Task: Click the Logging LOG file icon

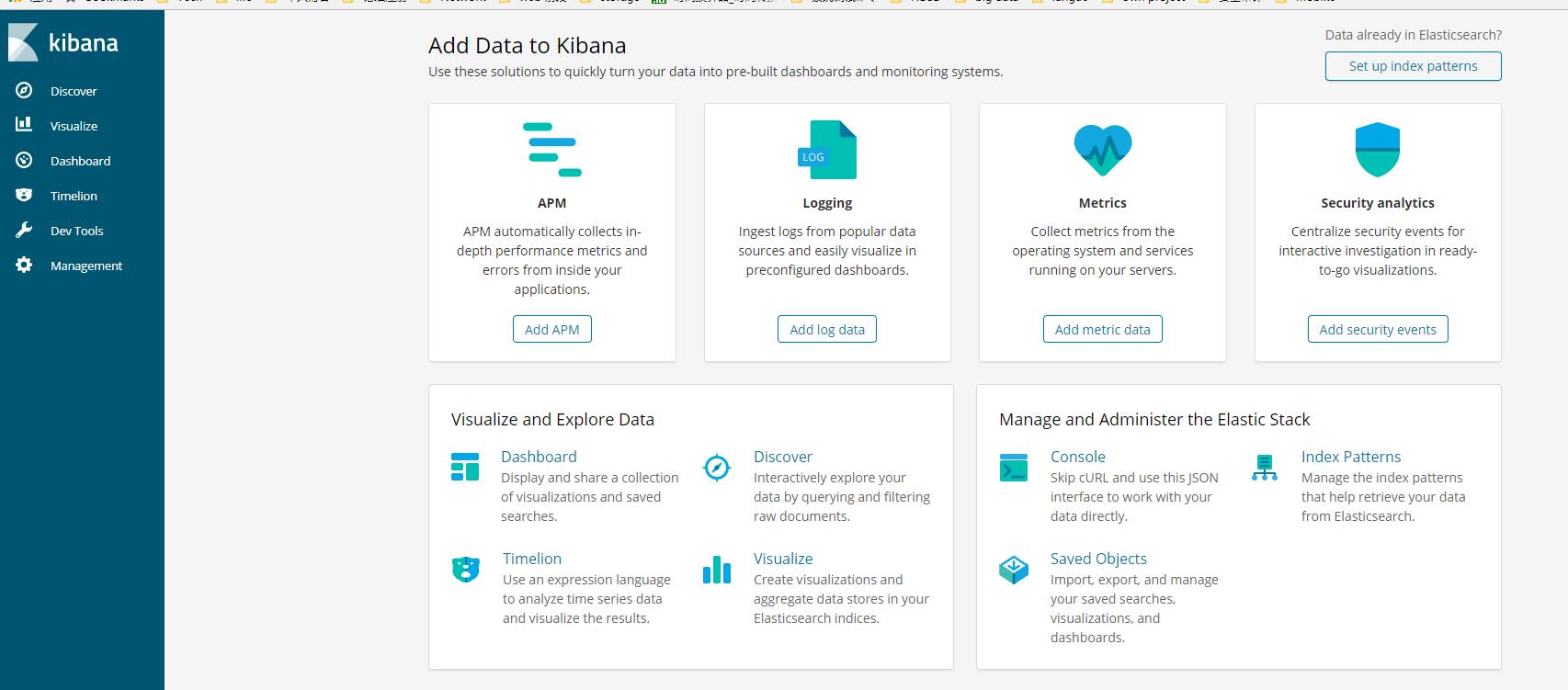Action: pyautogui.click(x=827, y=150)
